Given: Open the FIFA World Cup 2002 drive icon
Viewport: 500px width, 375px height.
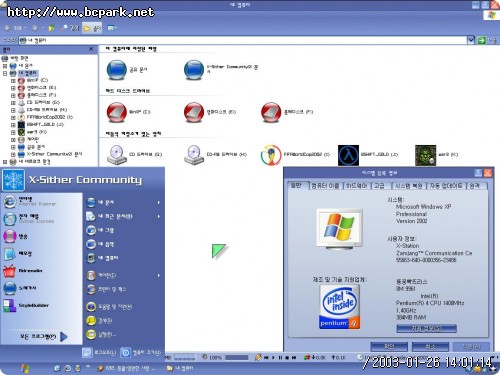Looking at the screenshot, I should 271,155.
